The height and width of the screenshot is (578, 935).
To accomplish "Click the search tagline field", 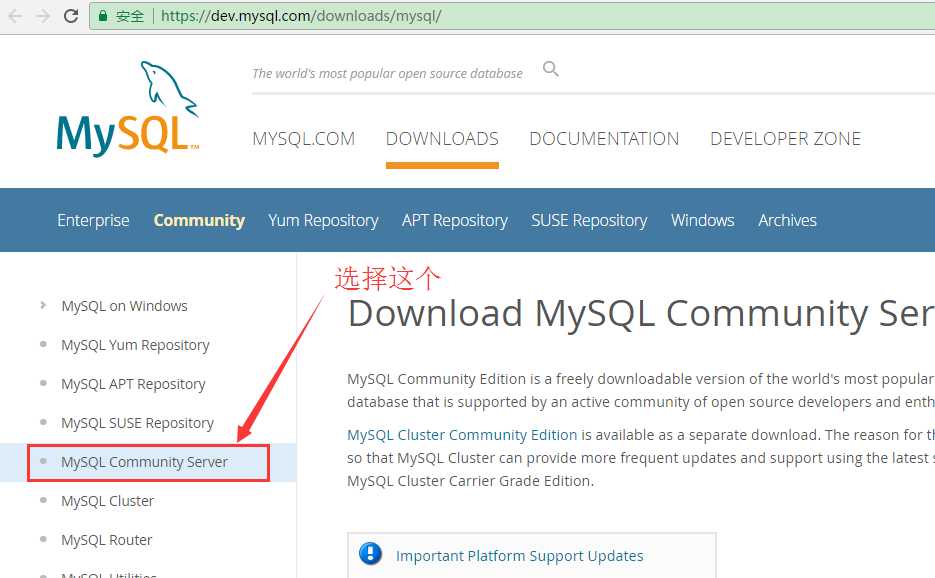I will click(387, 73).
